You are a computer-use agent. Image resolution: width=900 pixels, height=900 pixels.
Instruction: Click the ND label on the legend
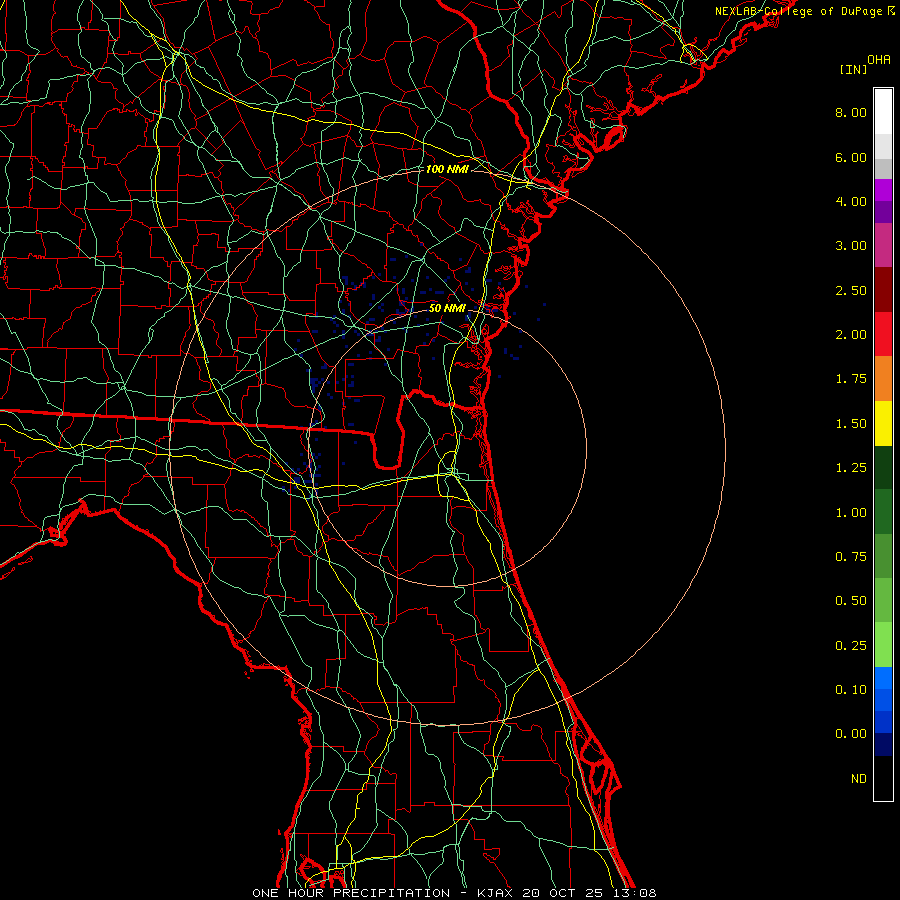(858, 778)
